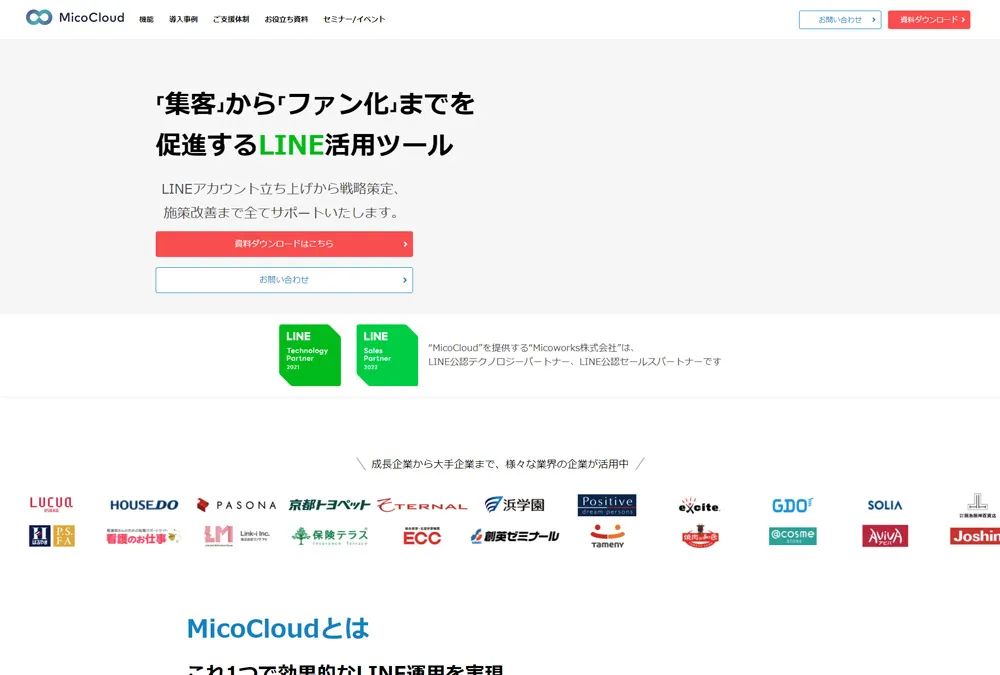The image size is (1000, 675).
Task: Click the header 資料ダウンロード button
Action: point(929,20)
